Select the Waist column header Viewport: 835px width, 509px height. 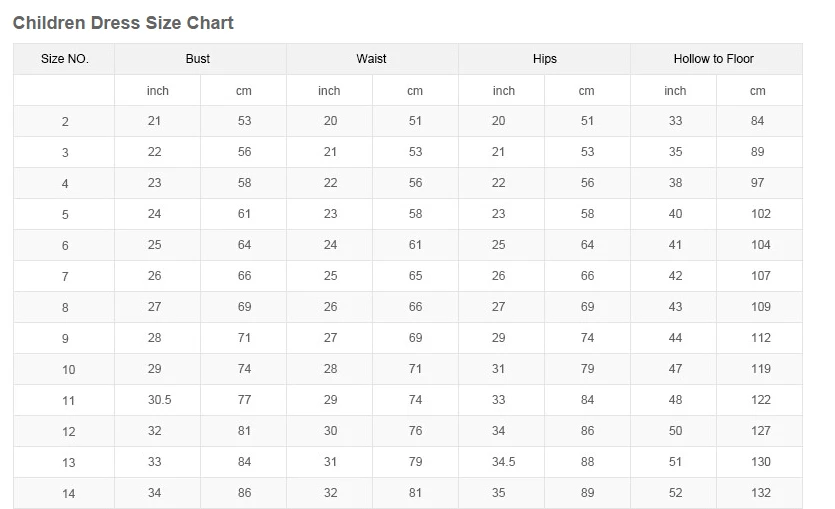[x=371, y=59]
